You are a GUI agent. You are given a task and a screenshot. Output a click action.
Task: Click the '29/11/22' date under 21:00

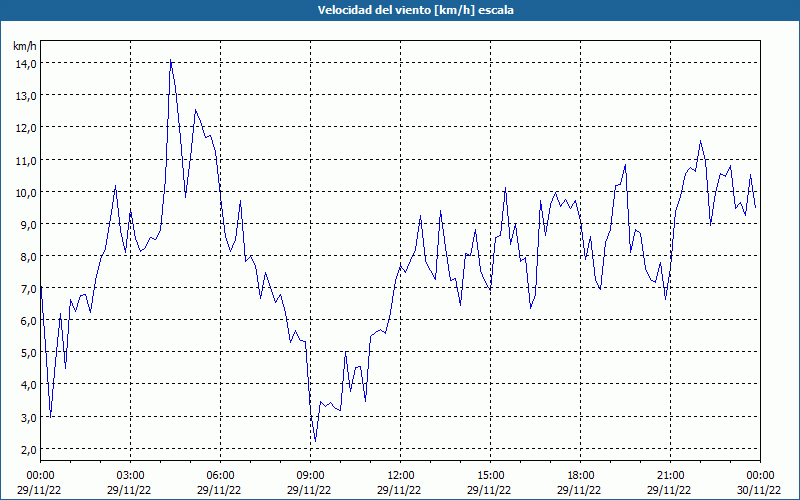point(669,490)
